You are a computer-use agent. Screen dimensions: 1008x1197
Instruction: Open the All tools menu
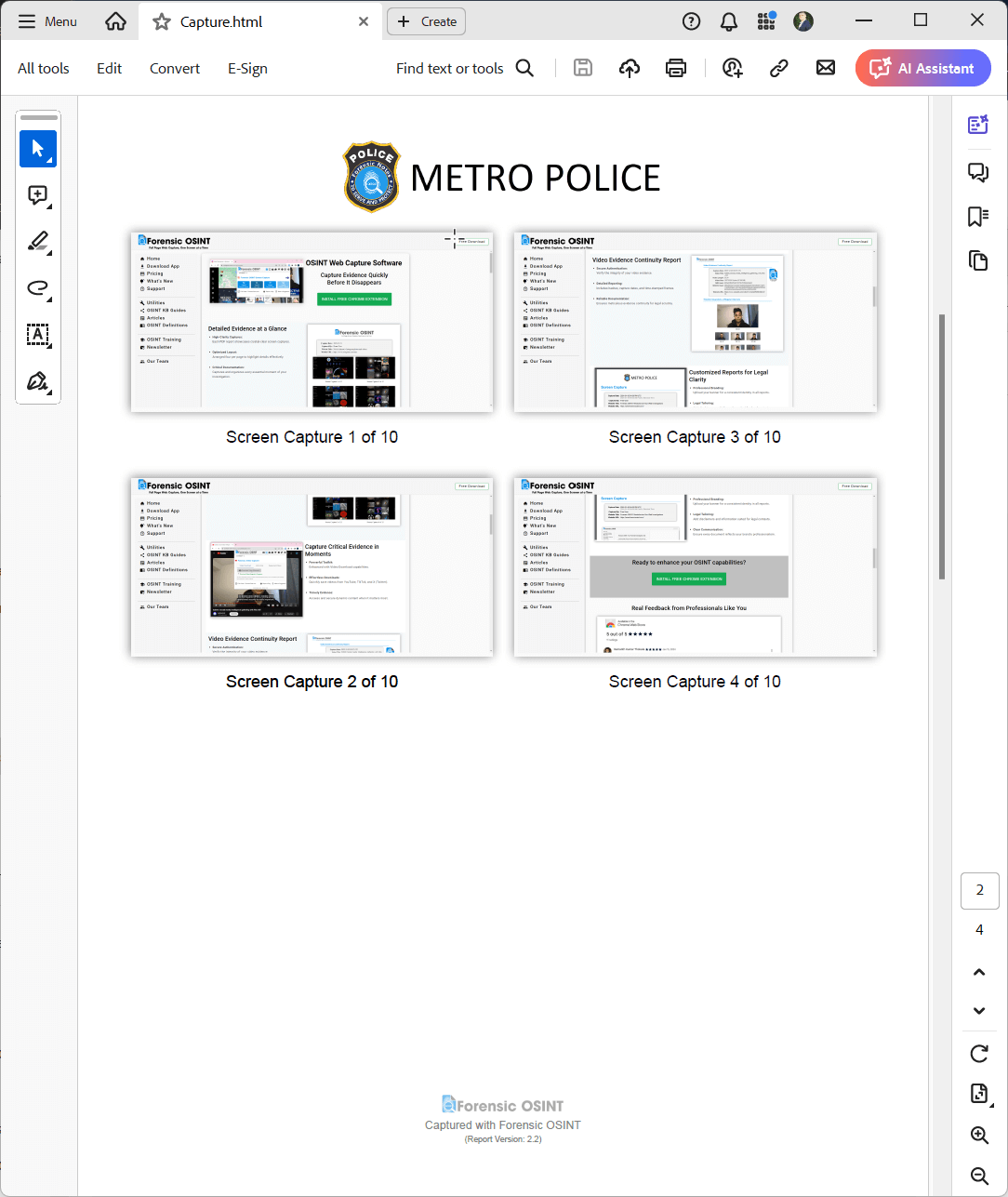point(44,68)
